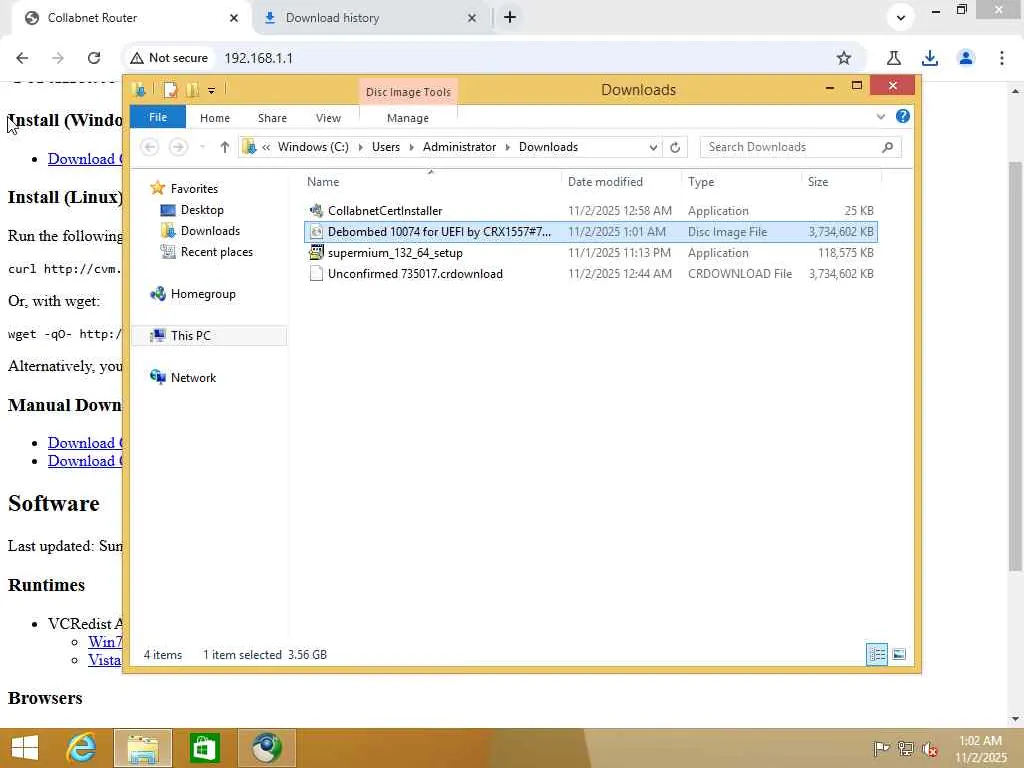This screenshot has width=1024, height=768.
Task: Open Windows Store from taskbar
Action: point(204,748)
